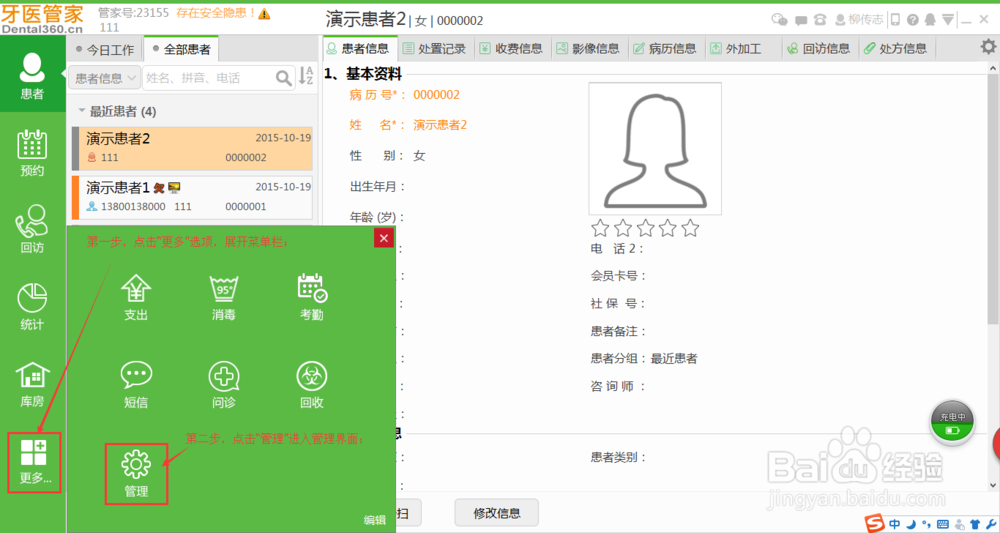The width and height of the screenshot is (1000, 533).
Task: Click the Sogou input method S logo
Action: coord(875,524)
